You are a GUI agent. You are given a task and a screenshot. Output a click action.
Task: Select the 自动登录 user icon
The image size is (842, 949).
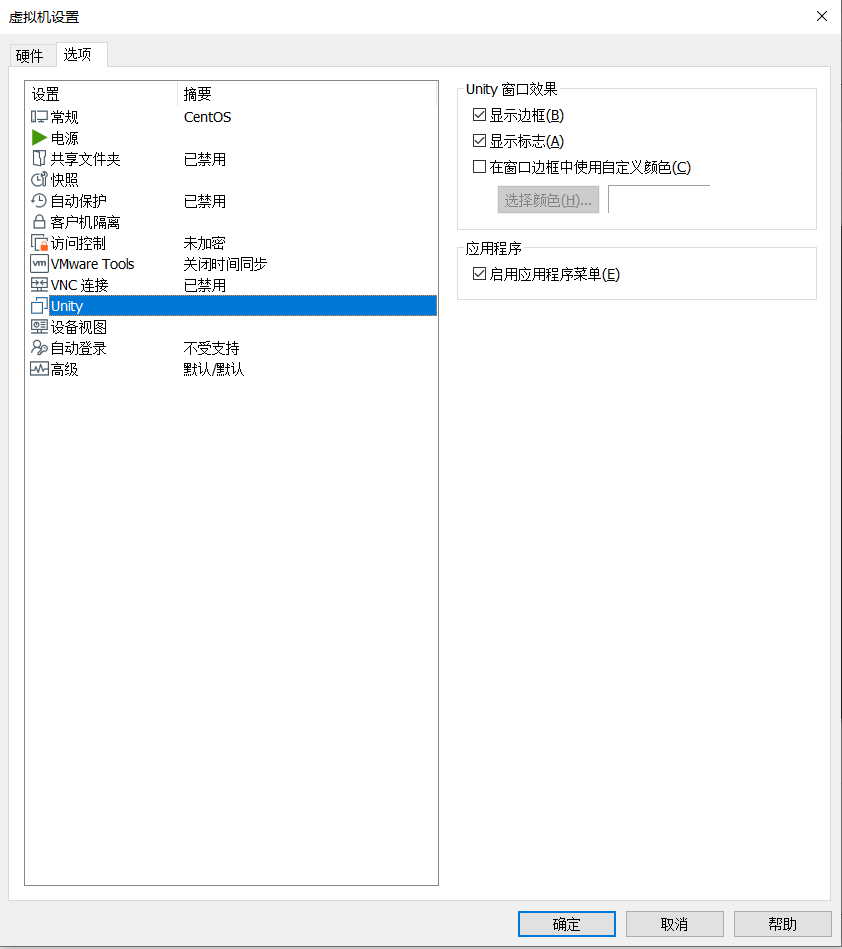tap(39, 348)
